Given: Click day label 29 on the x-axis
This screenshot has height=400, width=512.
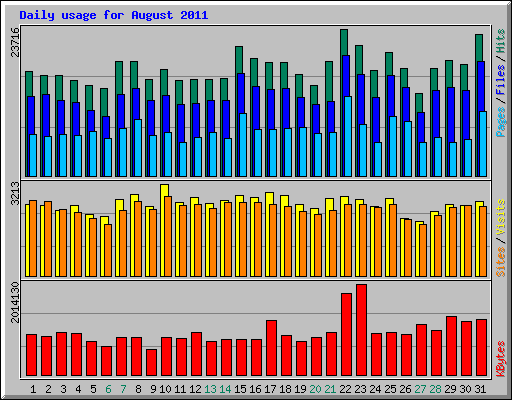Looking at the screenshot, I should click(450, 389).
